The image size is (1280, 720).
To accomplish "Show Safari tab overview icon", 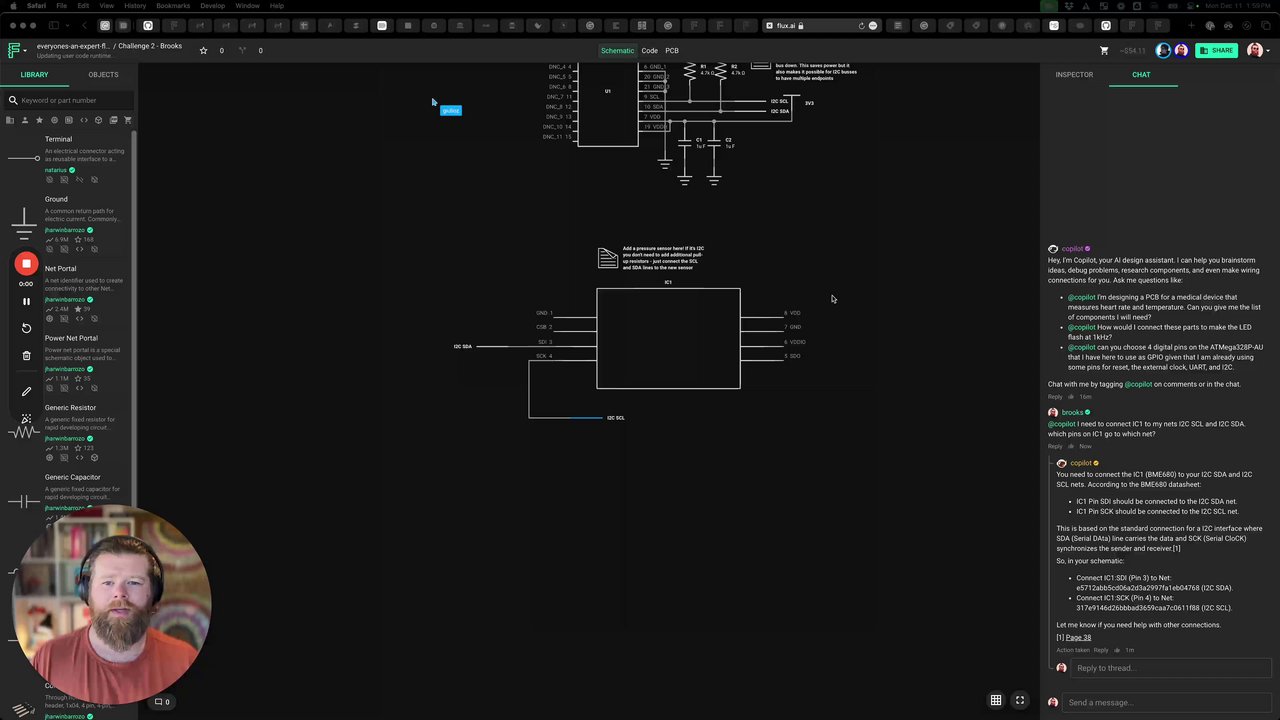I will (1268, 25).
